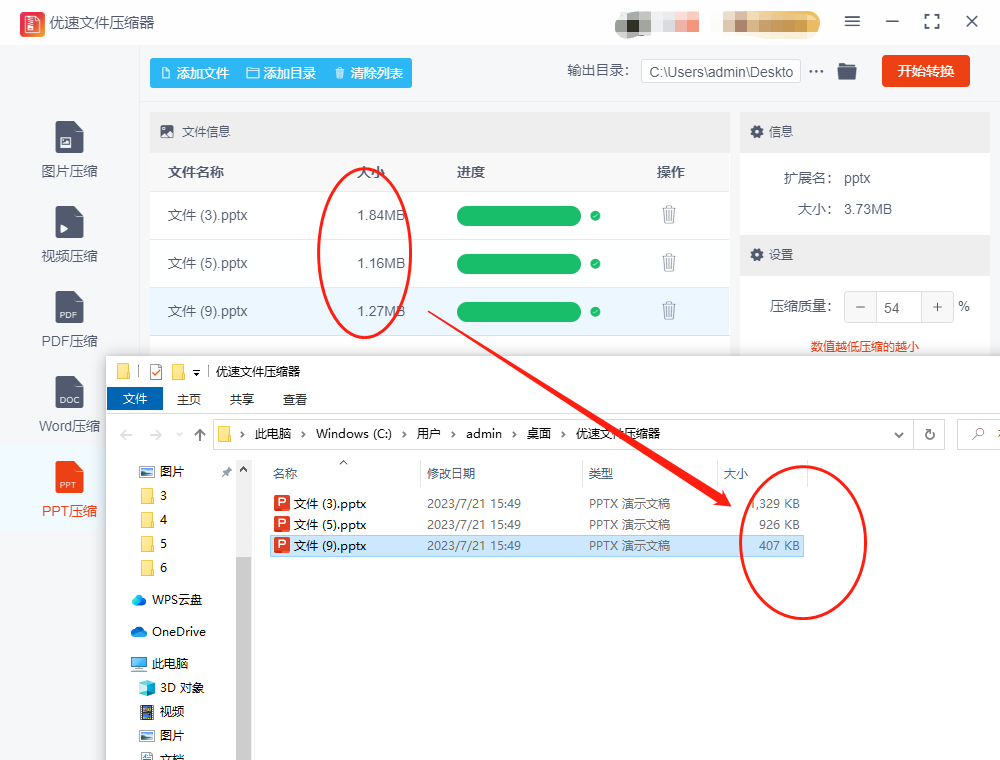The image size is (1000, 760).
Task: Open folder 3 in navigation pane
Action: click(x=154, y=495)
